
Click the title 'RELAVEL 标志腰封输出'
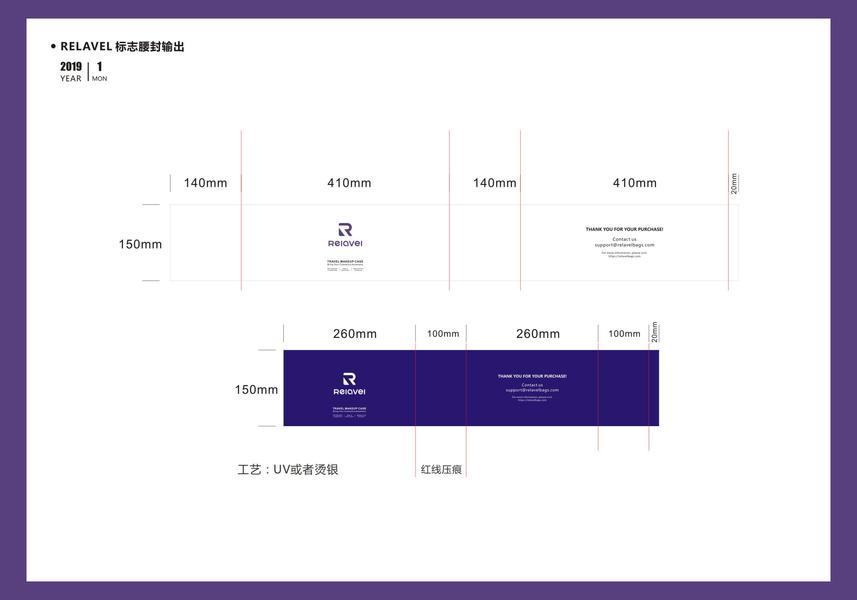click(x=122, y=46)
